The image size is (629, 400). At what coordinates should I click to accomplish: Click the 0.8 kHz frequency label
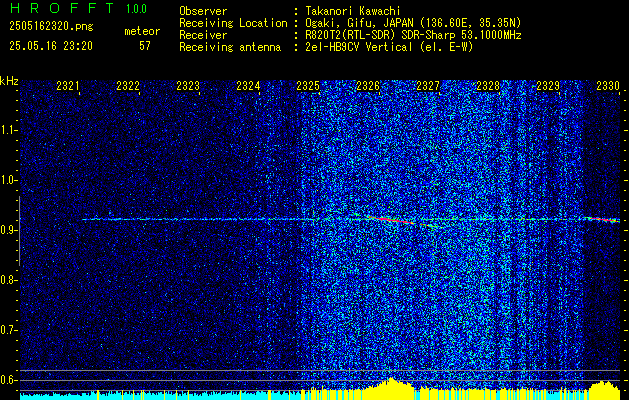[9, 280]
